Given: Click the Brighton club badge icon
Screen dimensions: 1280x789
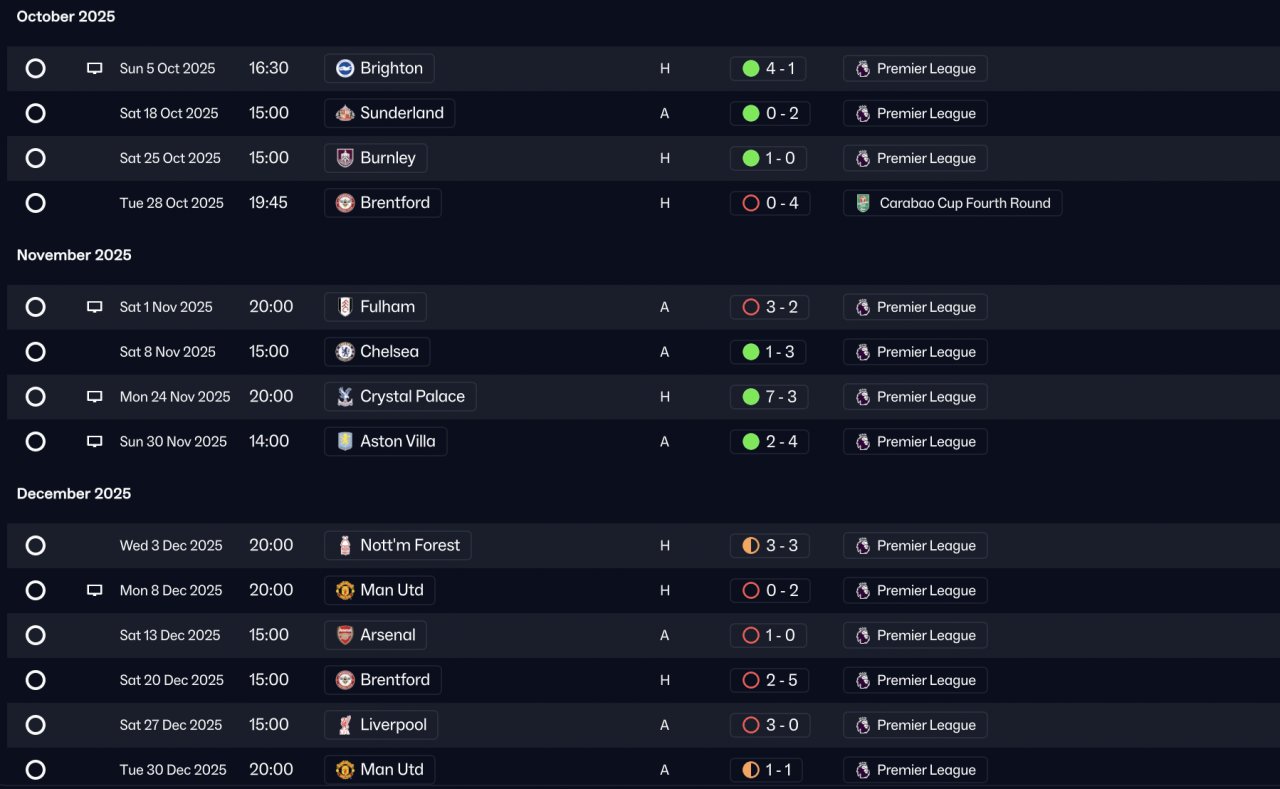Looking at the screenshot, I should [345, 68].
